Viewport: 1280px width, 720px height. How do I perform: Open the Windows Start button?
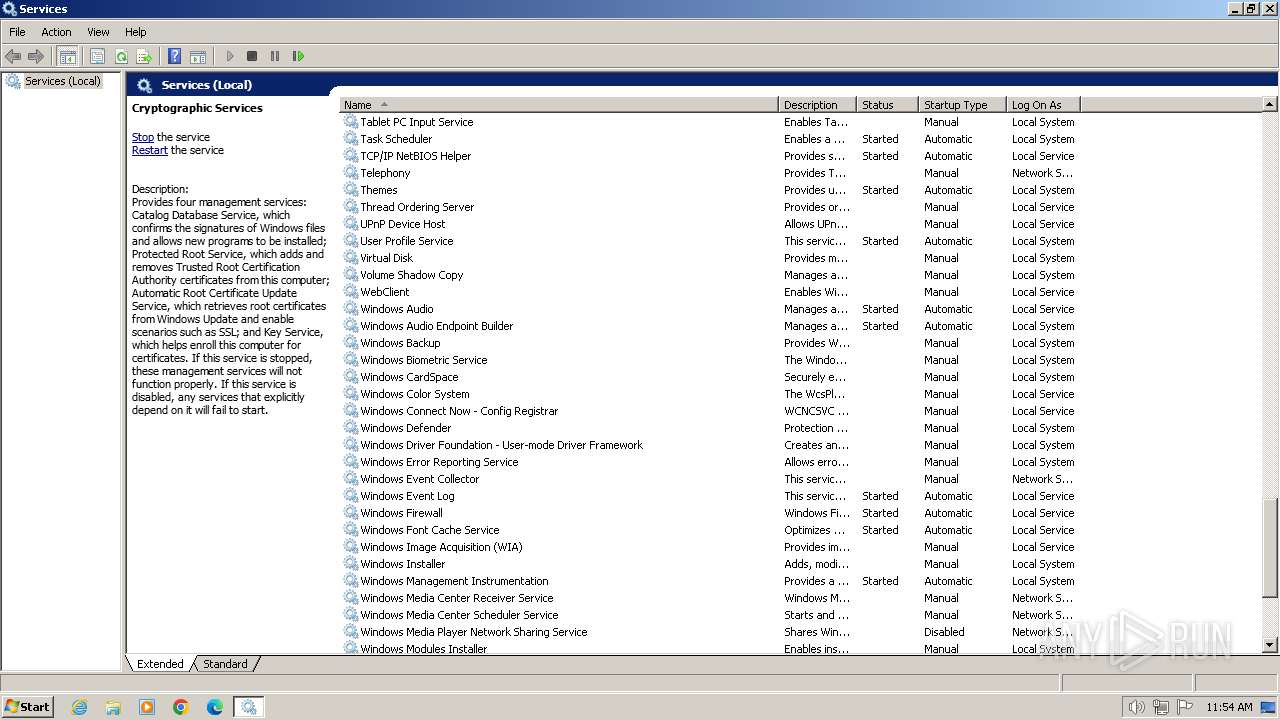pos(28,706)
